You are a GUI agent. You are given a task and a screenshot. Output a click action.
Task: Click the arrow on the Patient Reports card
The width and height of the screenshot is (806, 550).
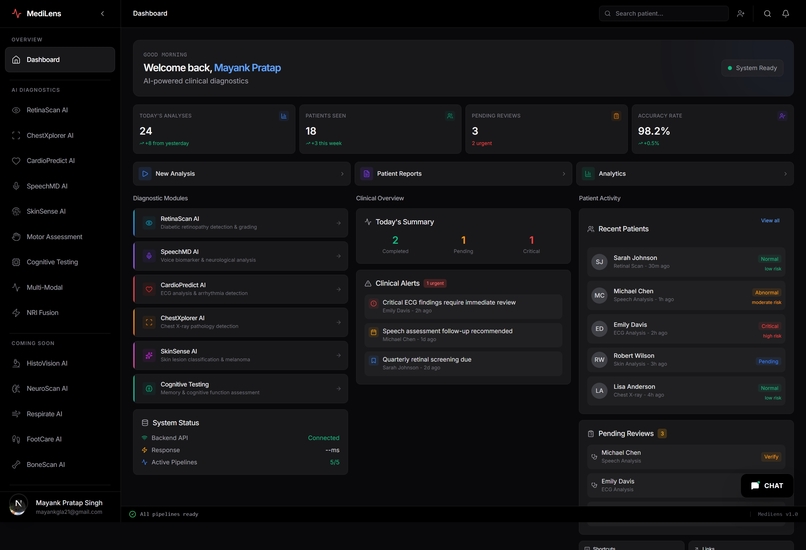click(564, 174)
